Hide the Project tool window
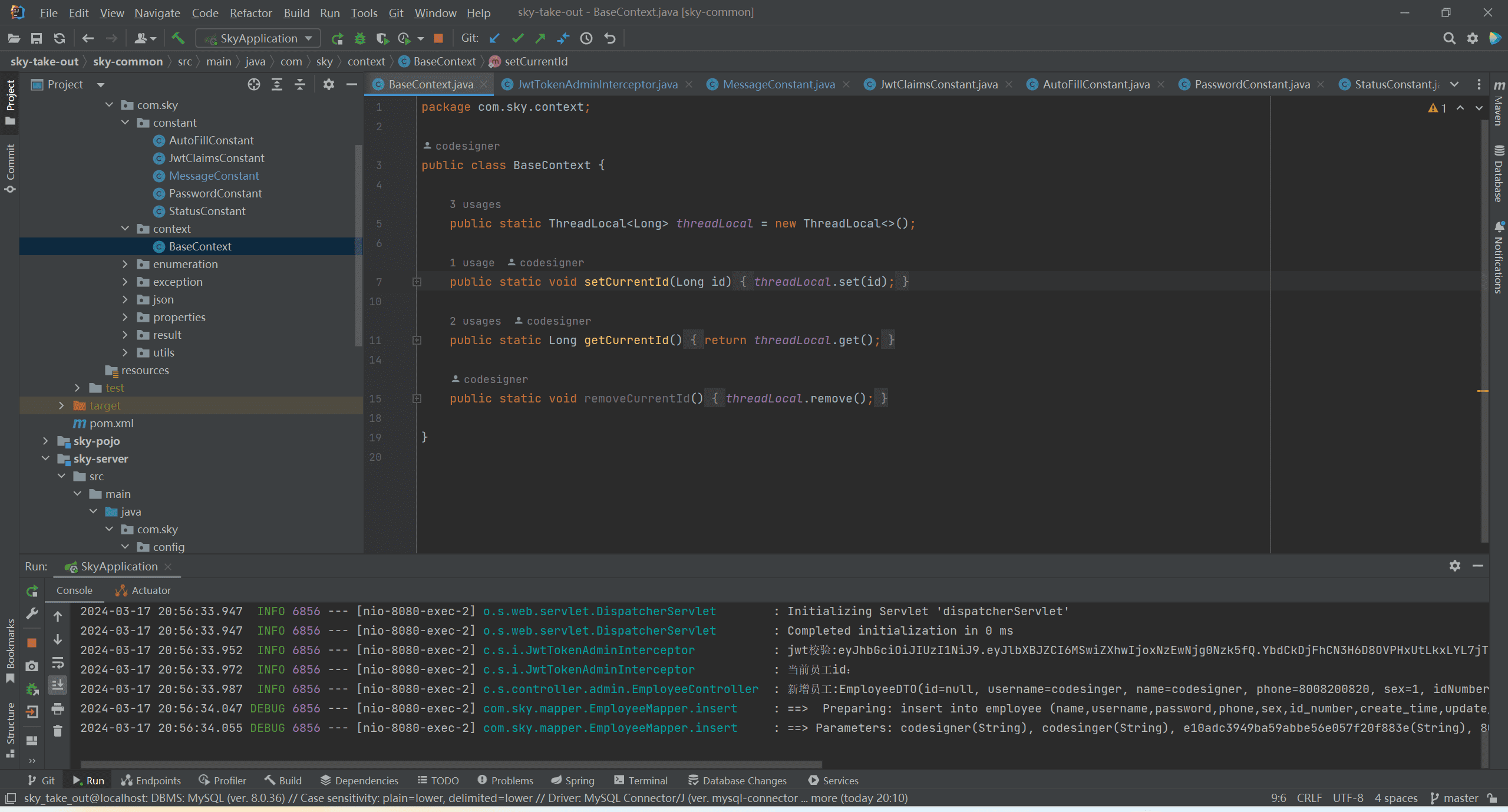 click(x=352, y=84)
